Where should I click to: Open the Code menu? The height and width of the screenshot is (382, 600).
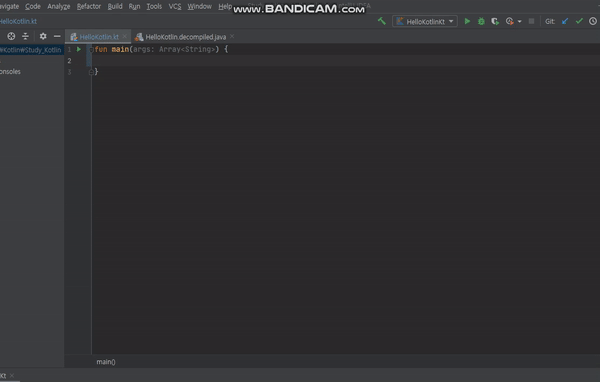click(33, 7)
